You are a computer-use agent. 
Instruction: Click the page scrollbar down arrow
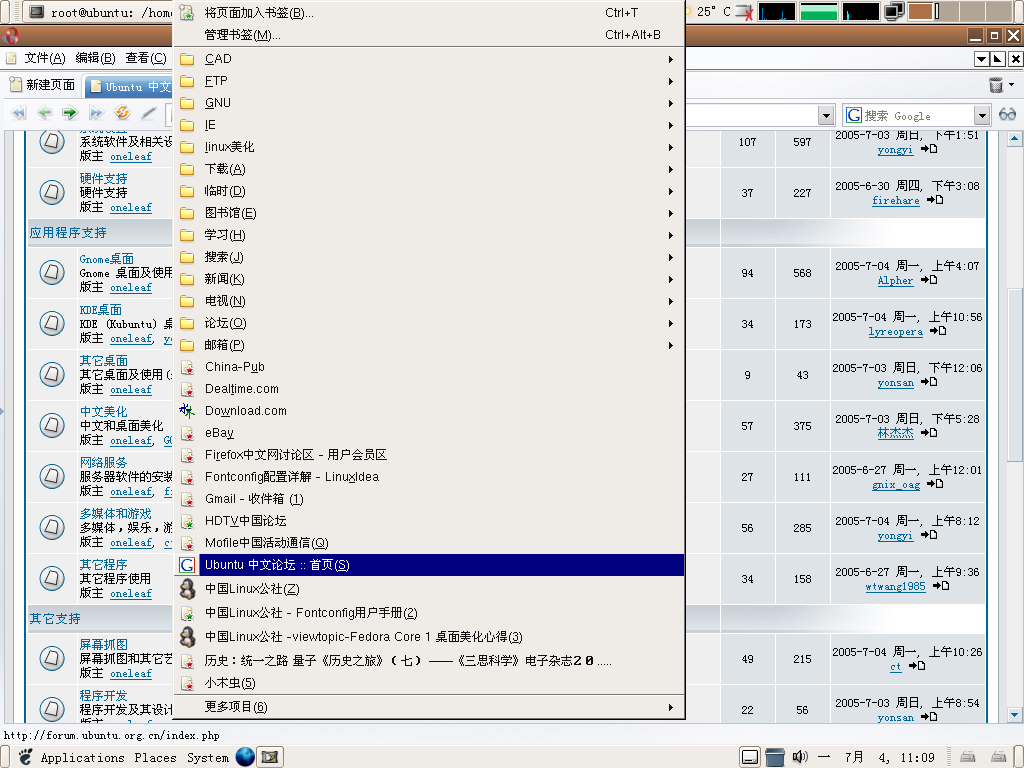click(1014, 715)
